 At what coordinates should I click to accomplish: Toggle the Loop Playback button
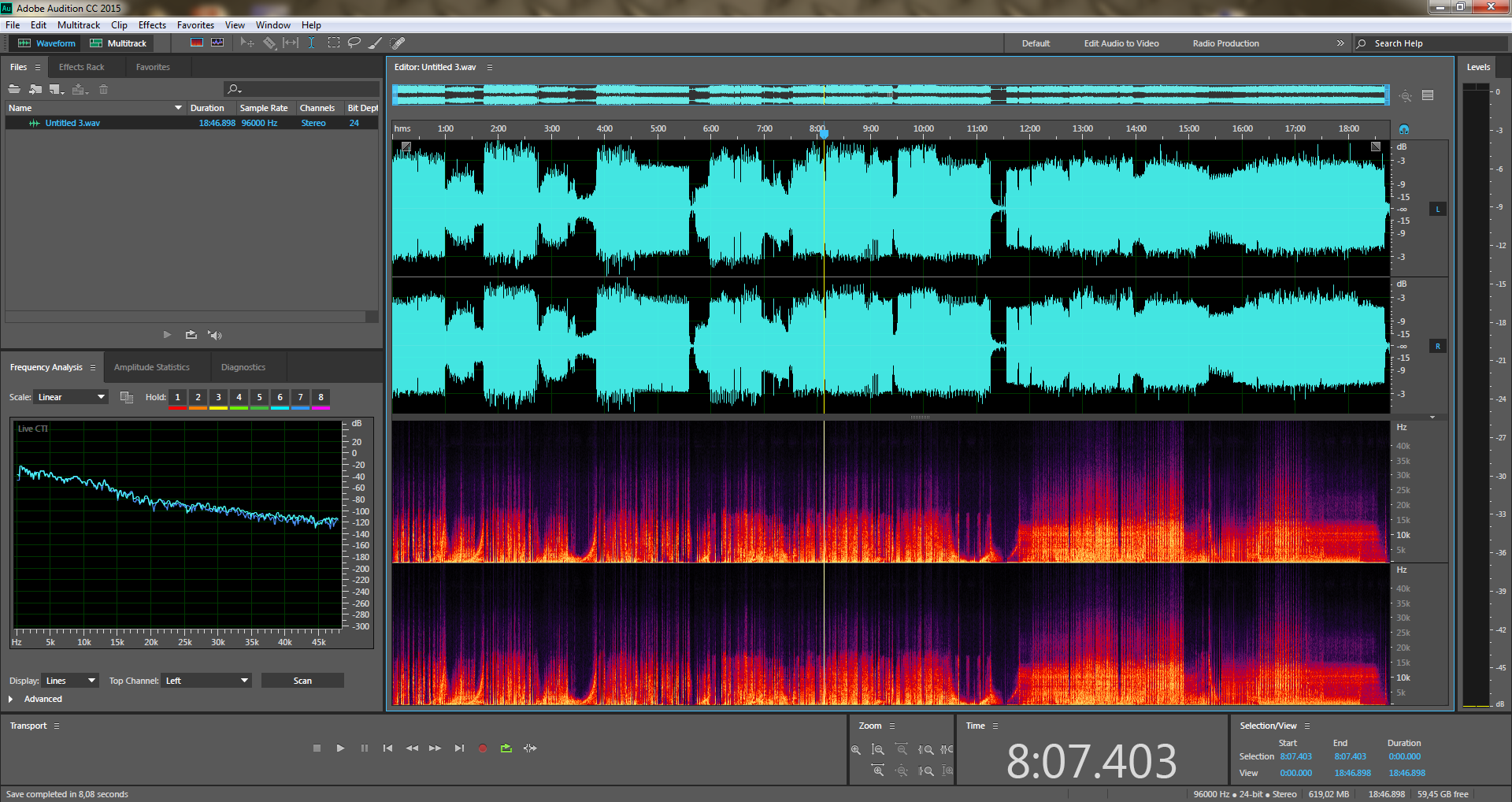(x=506, y=748)
